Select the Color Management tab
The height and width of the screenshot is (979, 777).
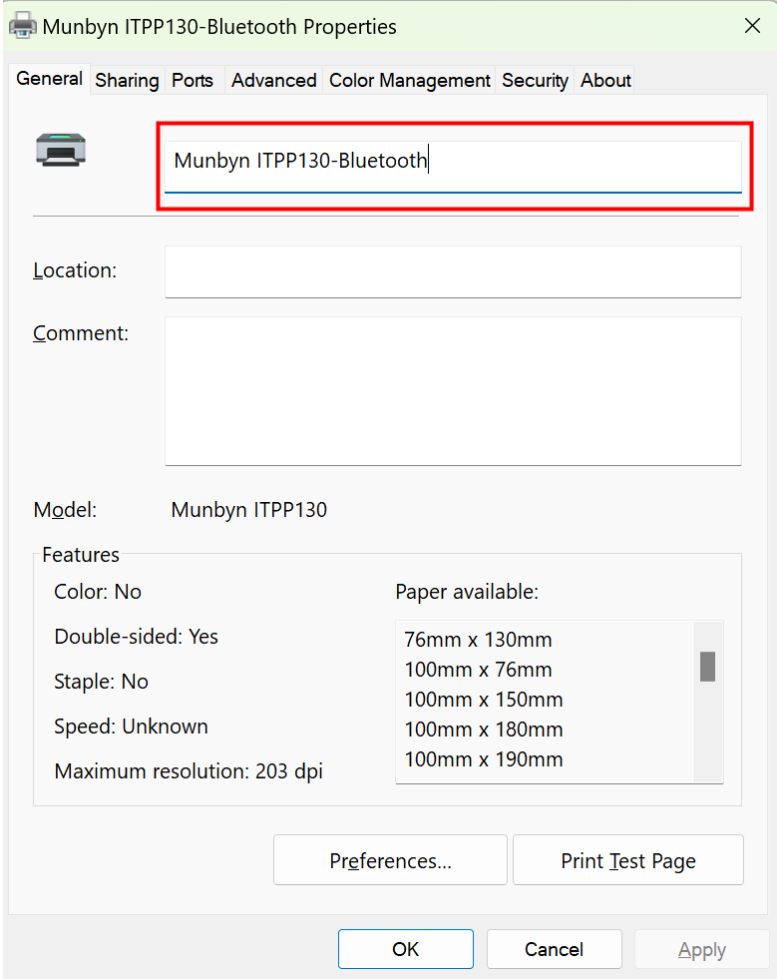click(410, 81)
